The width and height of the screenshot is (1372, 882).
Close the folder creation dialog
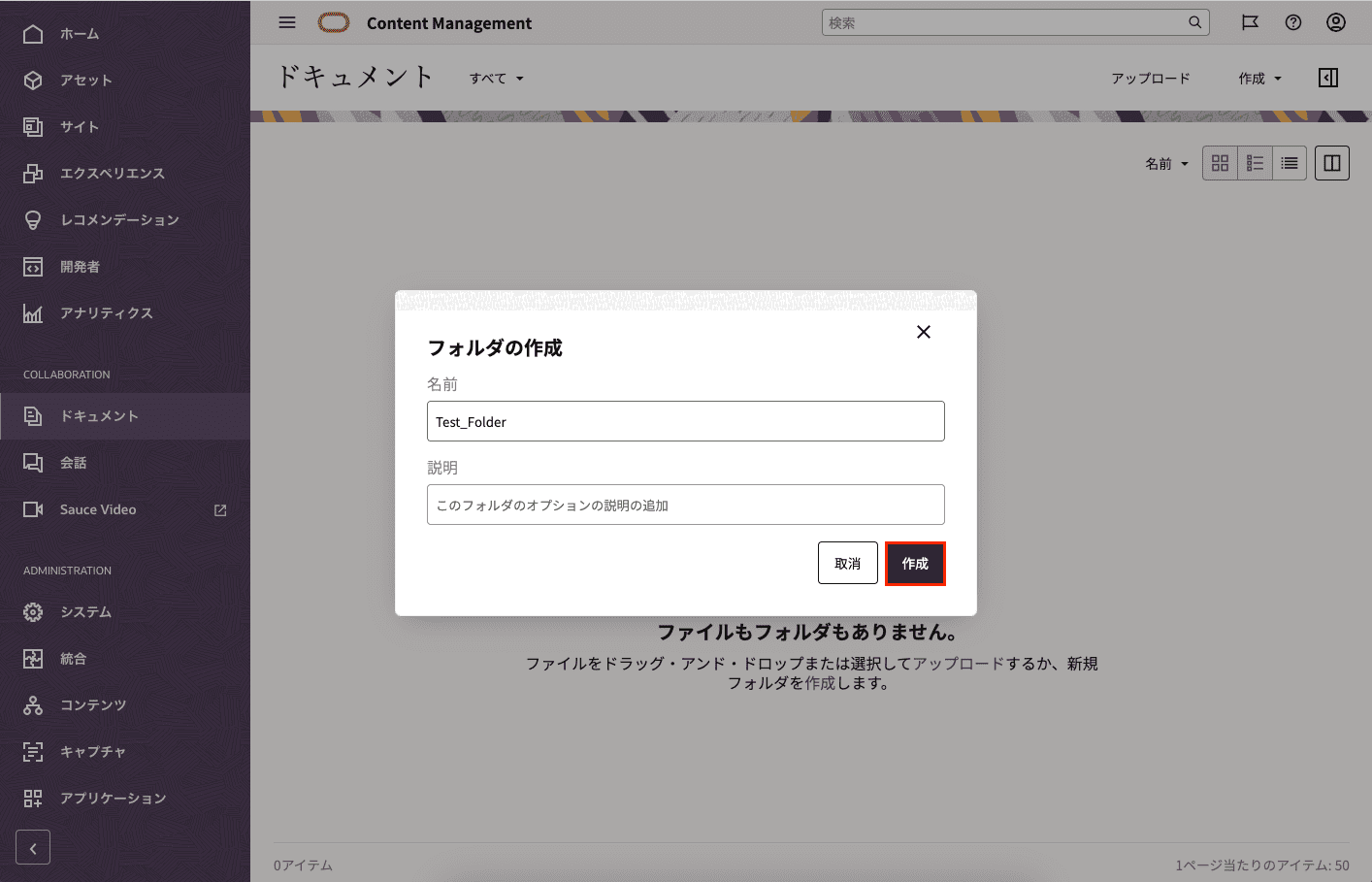pyautogui.click(x=923, y=332)
